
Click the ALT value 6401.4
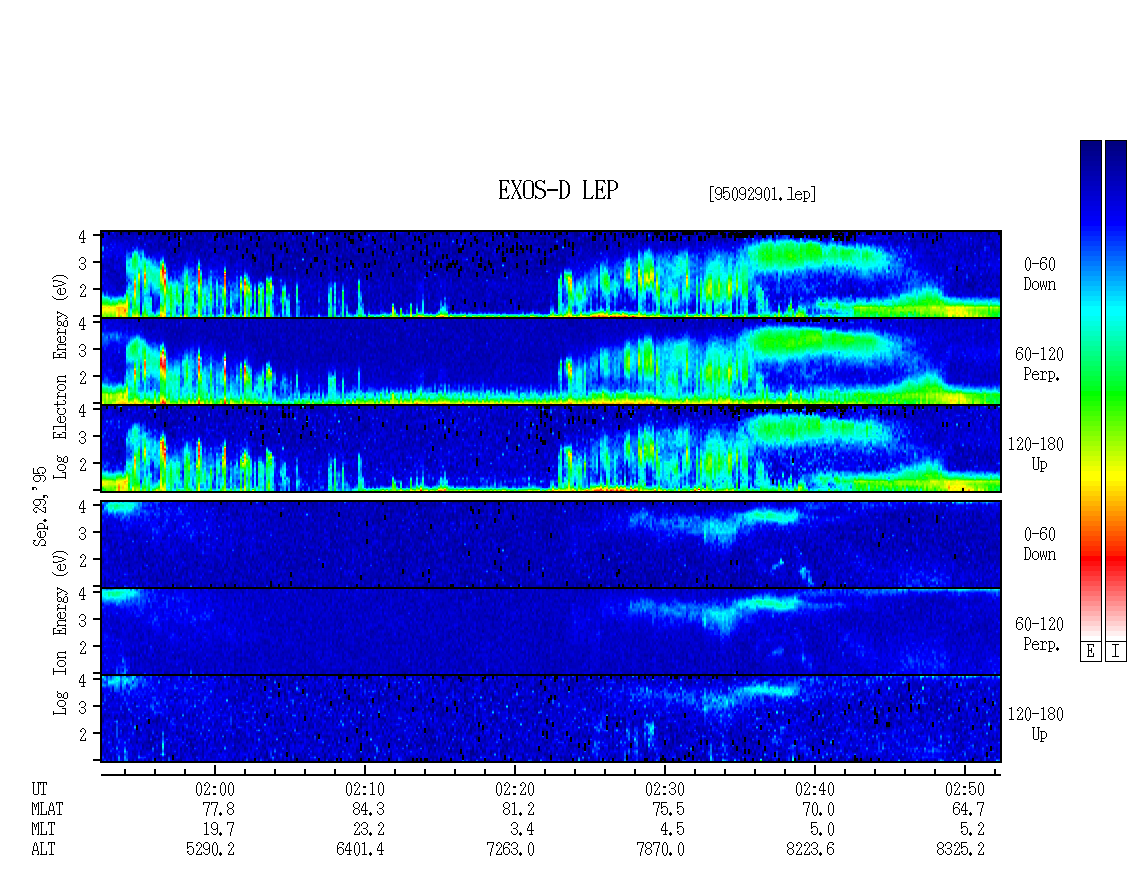(x=360, y=850)
